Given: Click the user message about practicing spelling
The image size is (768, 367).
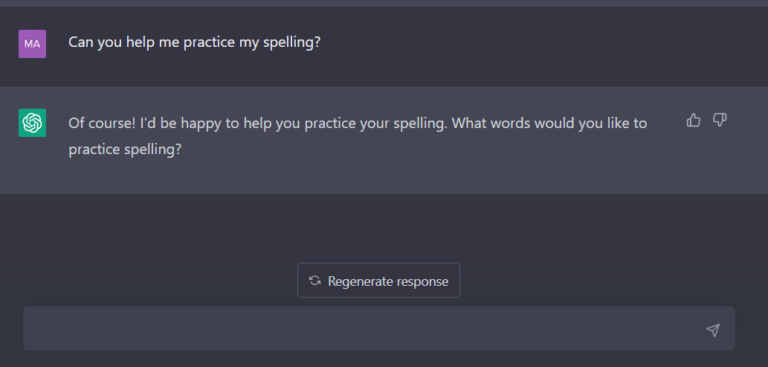Looking at the screenshot, I should coord(194,43).
